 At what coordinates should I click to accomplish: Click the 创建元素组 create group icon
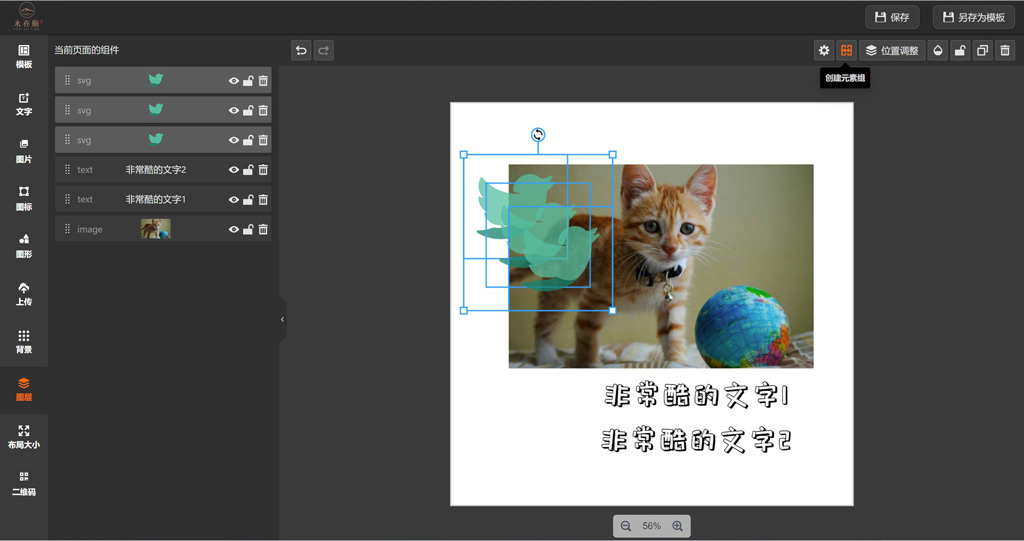tap(846, 50)
